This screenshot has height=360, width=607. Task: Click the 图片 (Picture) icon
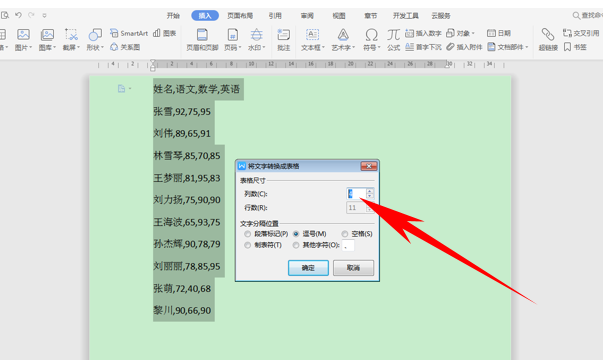click(23, 35)
